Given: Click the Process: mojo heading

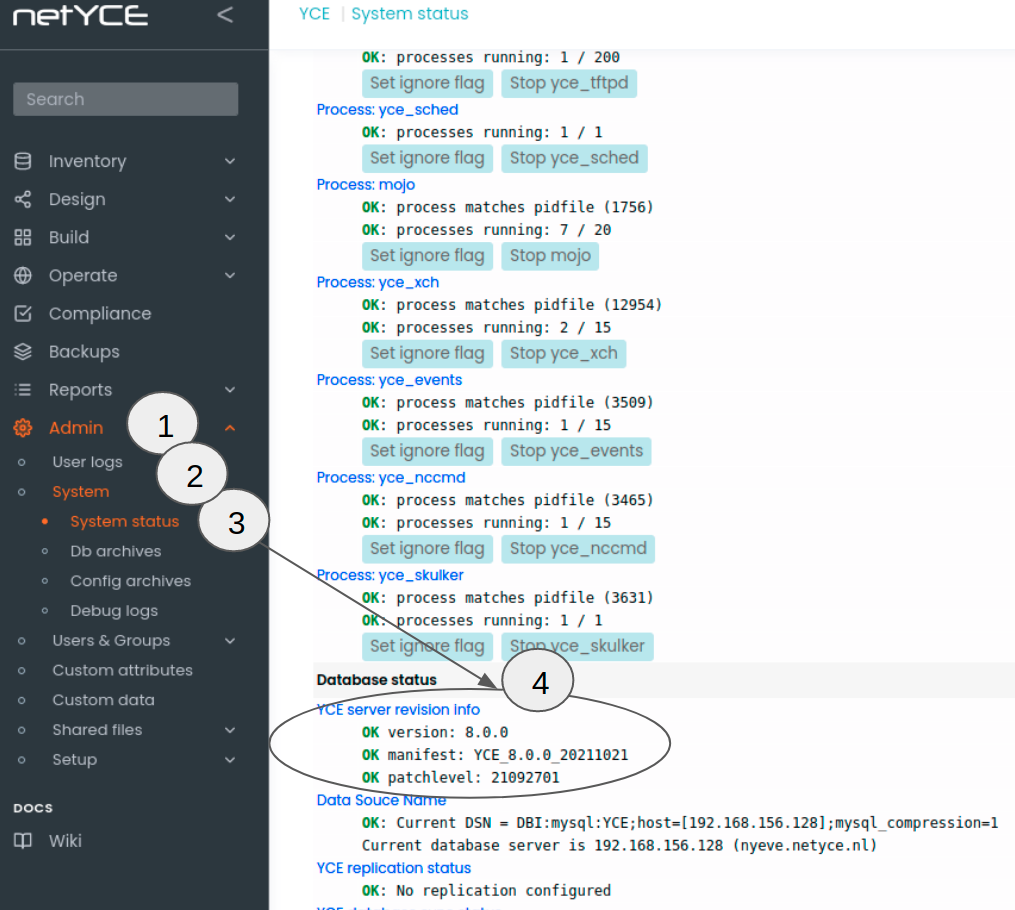Looking at the screenshot, I should click(x=366, y=185).
